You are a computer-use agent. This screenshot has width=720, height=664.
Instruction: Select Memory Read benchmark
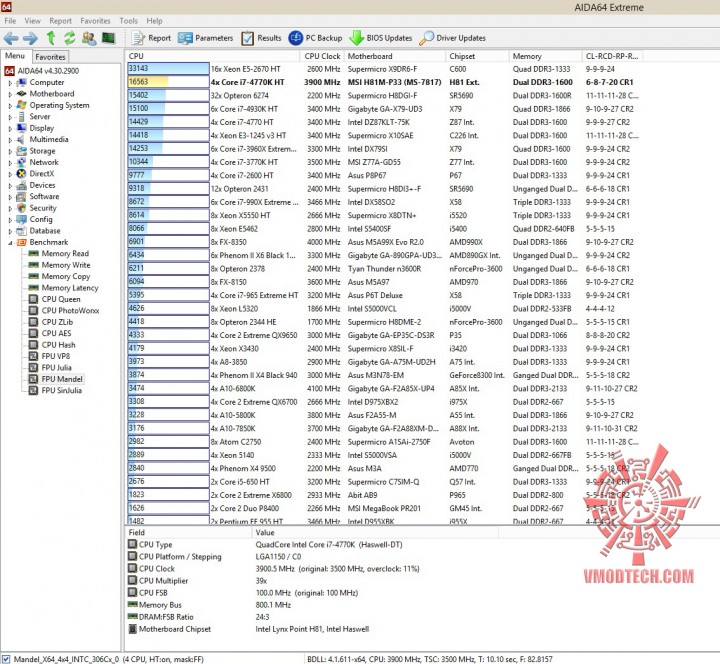[65, 253]
